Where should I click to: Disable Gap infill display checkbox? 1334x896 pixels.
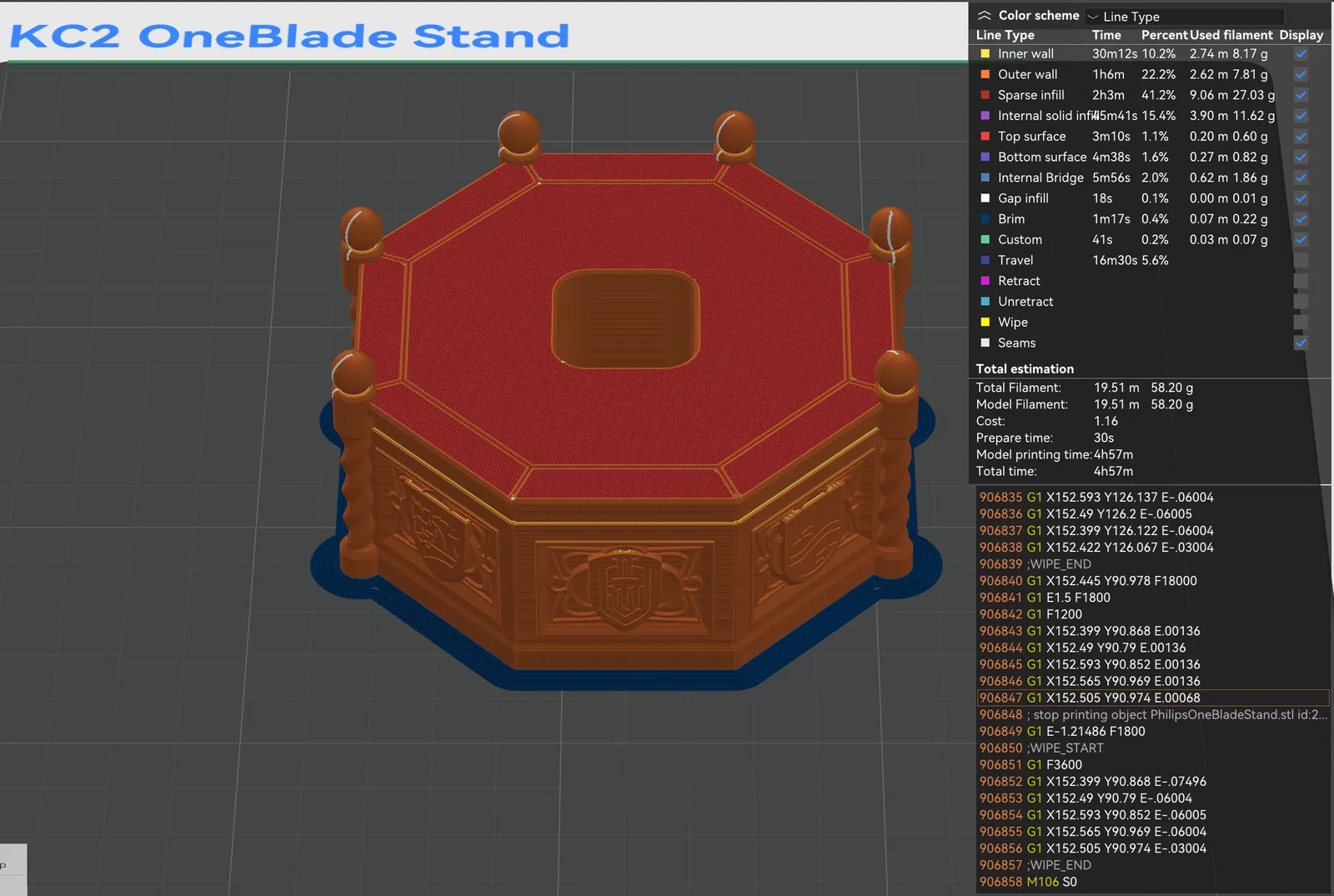(x=1301, y=198)
